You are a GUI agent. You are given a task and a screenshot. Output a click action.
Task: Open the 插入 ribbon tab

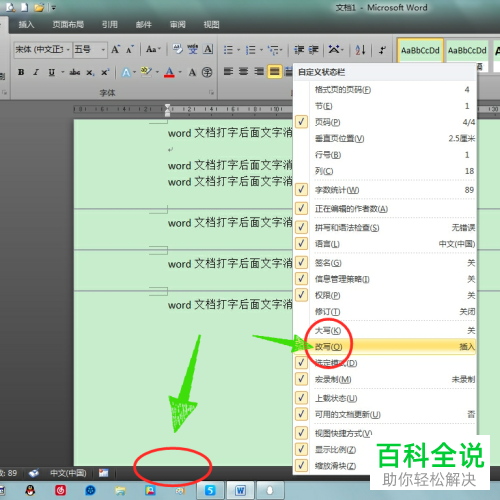click(26, 24)
